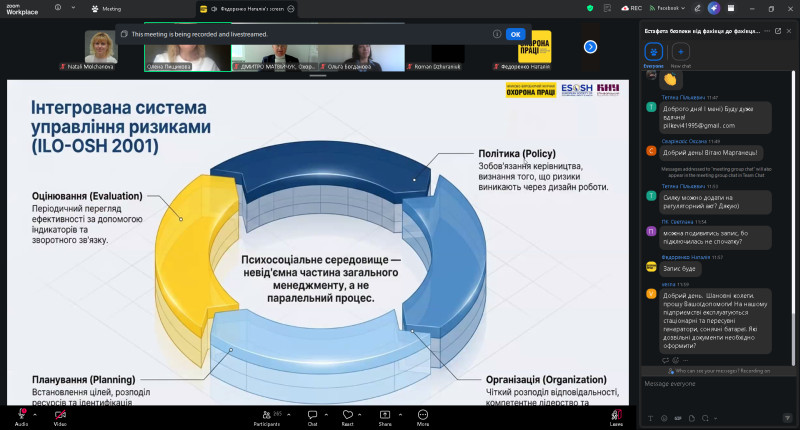800x430 pixels.
Task: Select the Everyone chat tab
Action: 653,52
